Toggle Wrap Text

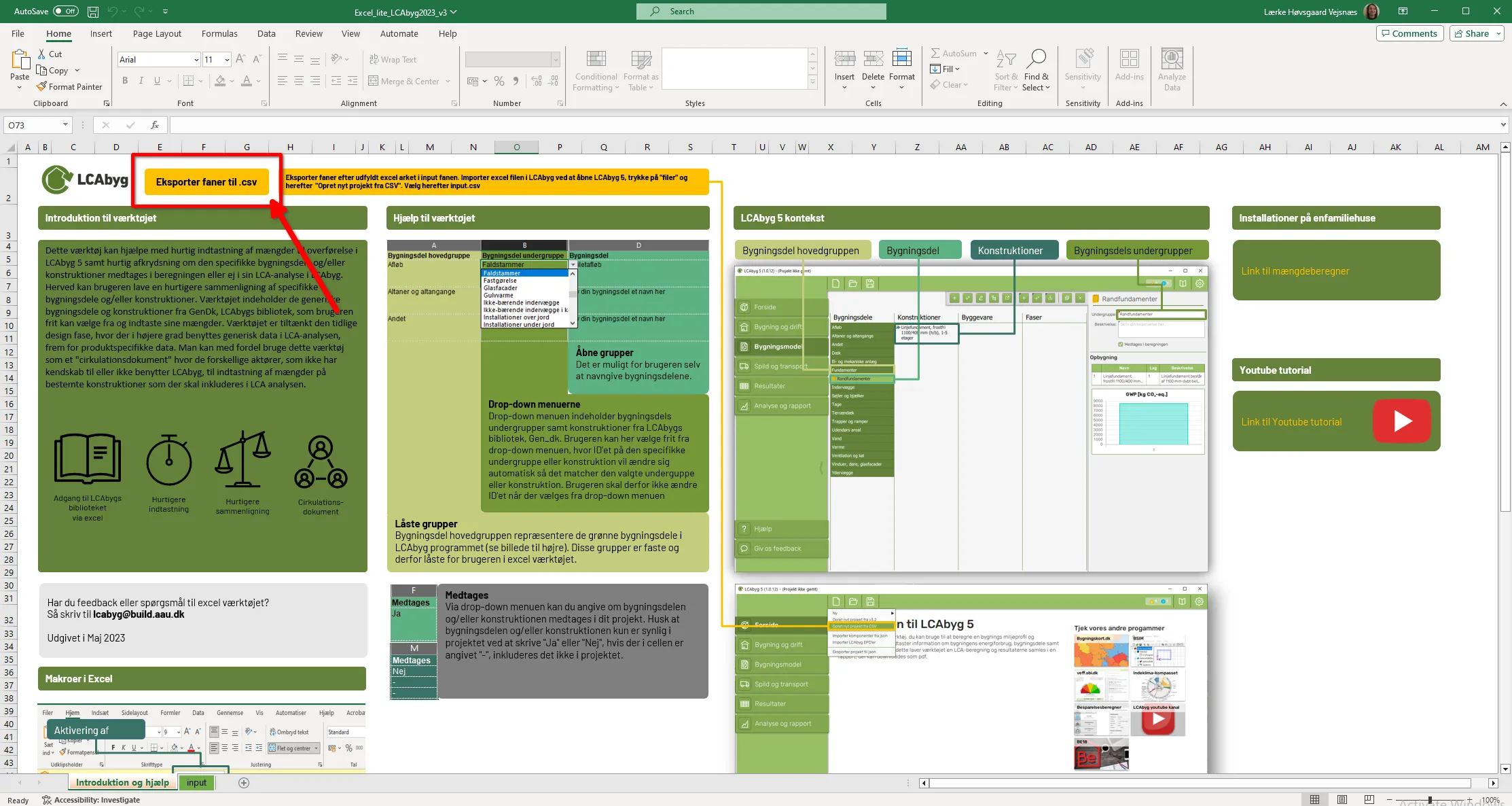coord(393,59)
